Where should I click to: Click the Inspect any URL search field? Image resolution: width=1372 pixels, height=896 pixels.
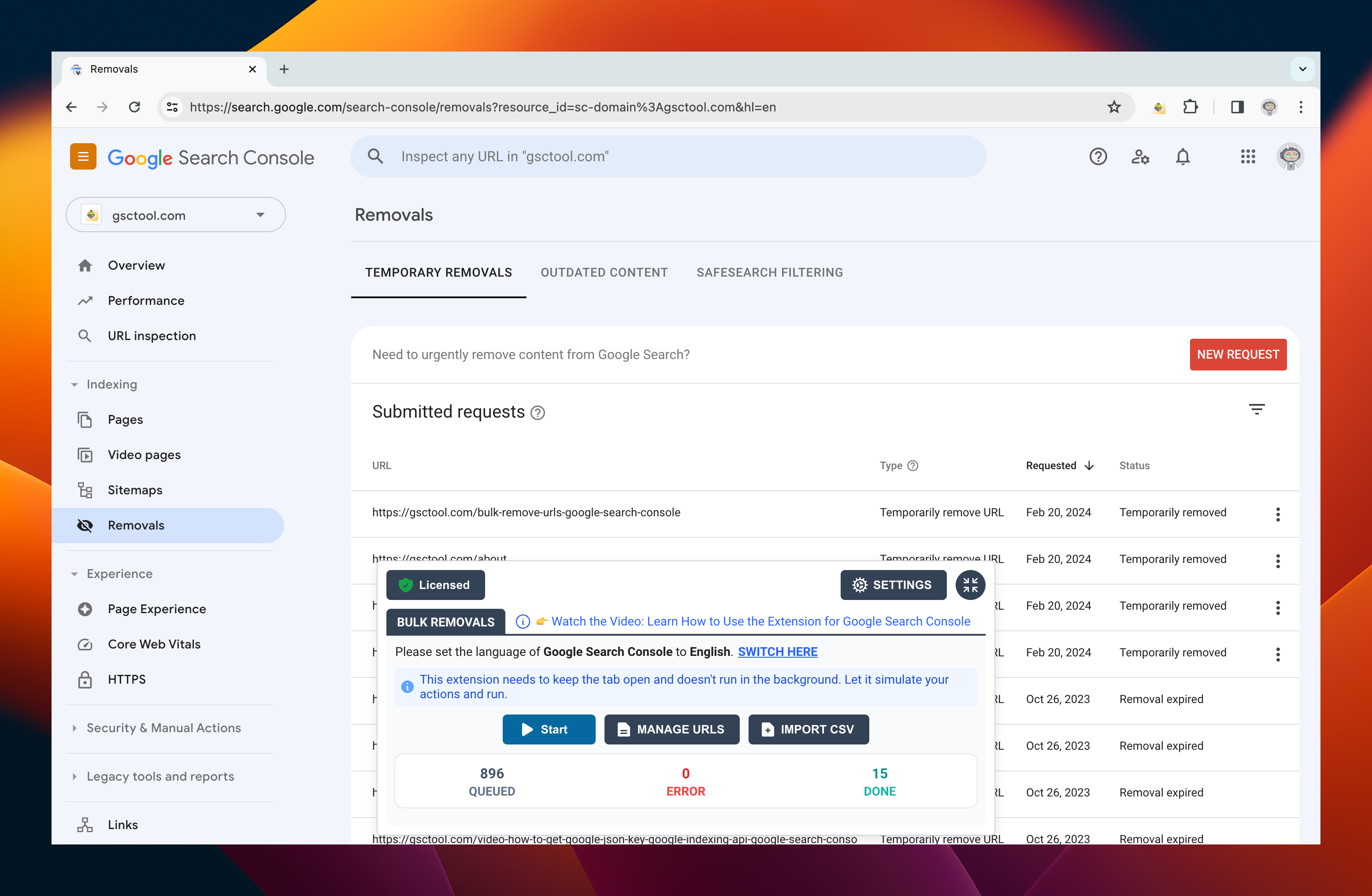tap(669, 157)
